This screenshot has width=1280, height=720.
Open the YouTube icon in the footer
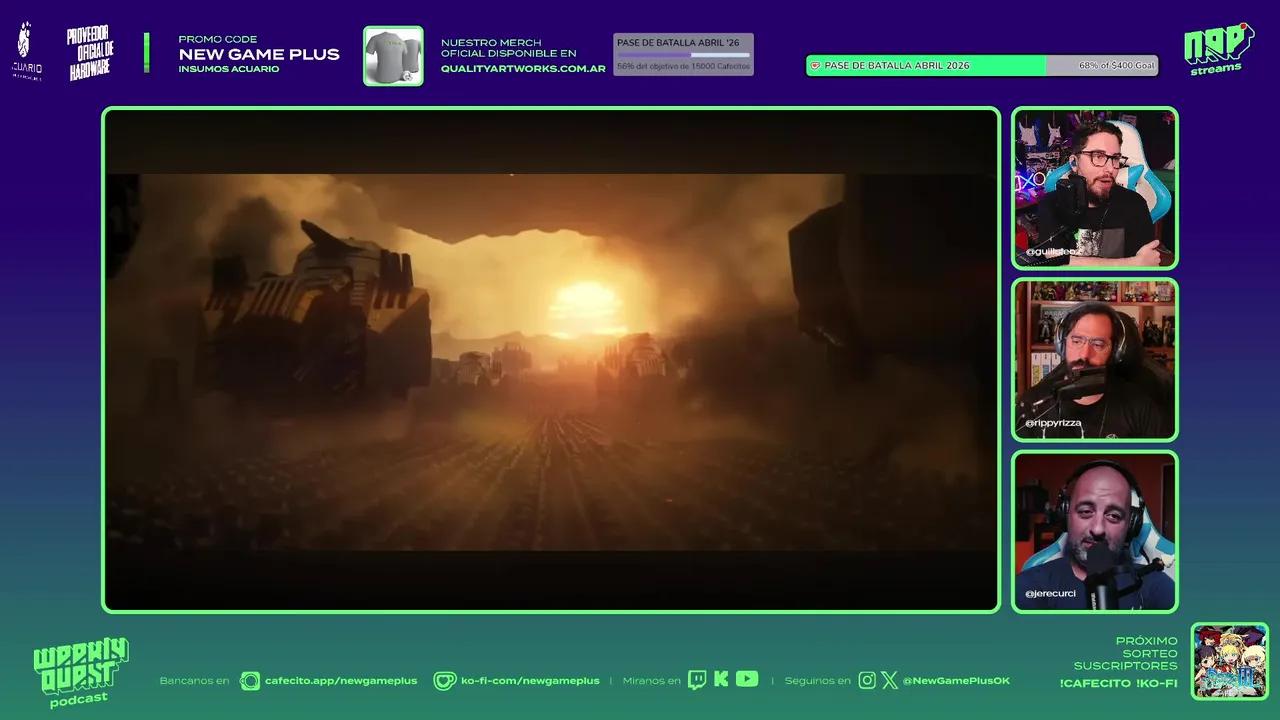pos(746,679)
